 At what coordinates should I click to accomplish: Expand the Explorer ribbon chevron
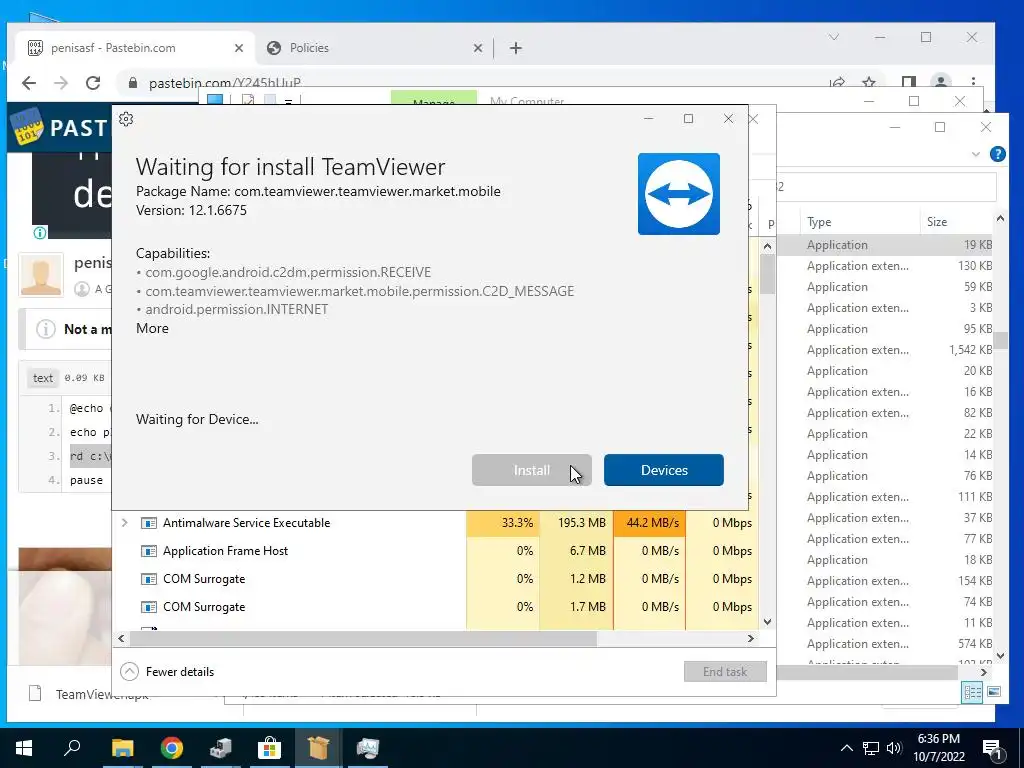tap(976, 154)
